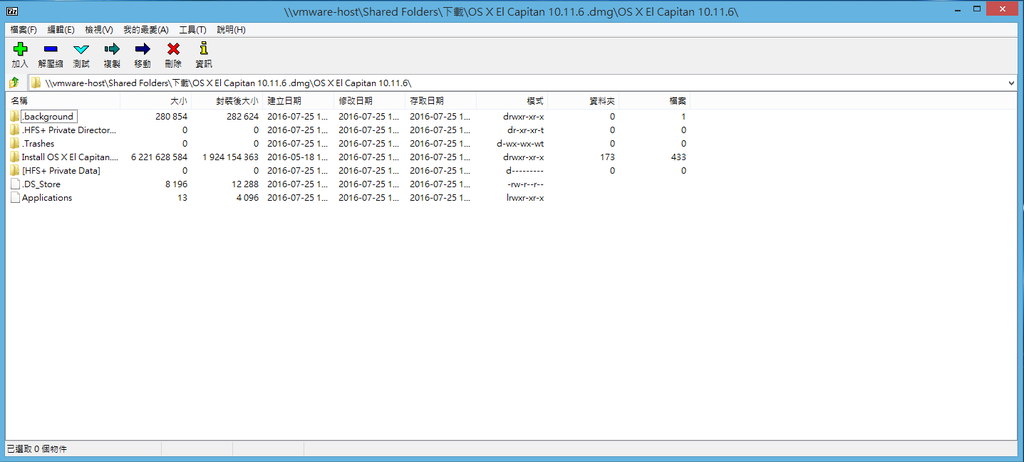Click the .background folder icon
The height and width of the screenshot is (462, 1024).
[x=15, y=116]
